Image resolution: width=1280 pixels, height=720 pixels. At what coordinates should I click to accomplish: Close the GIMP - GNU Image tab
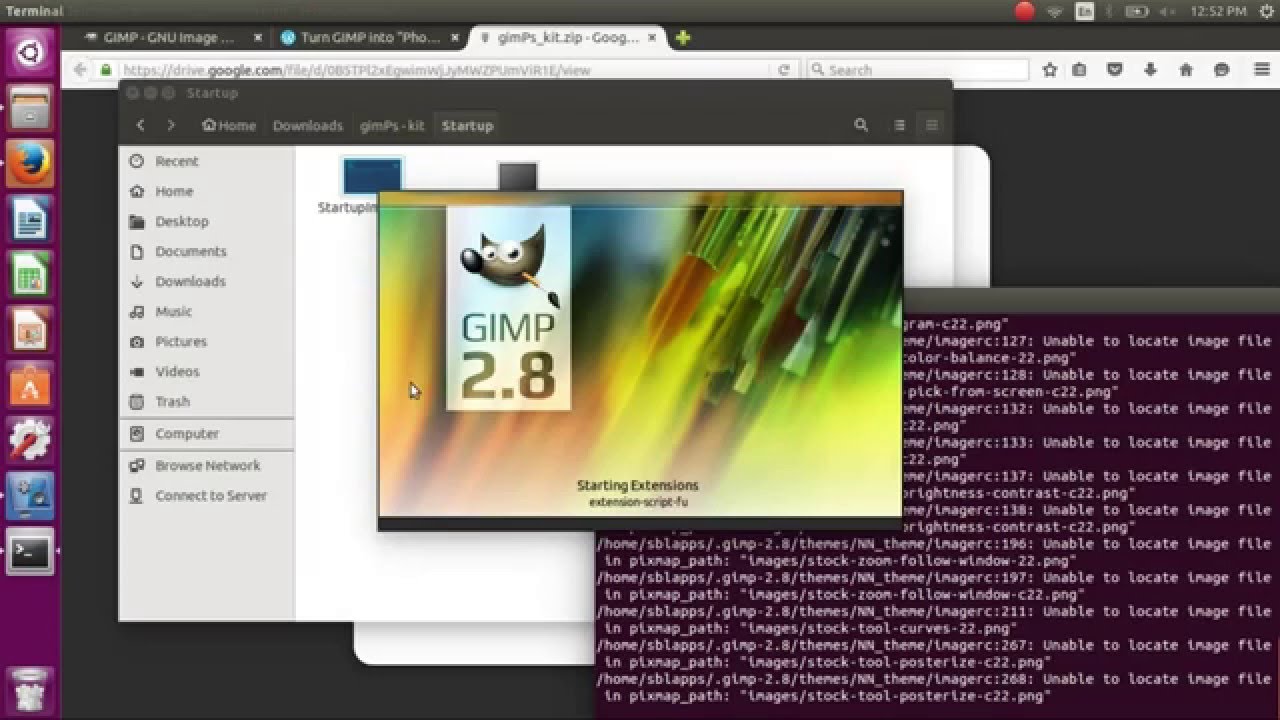(x=258, y=38)
